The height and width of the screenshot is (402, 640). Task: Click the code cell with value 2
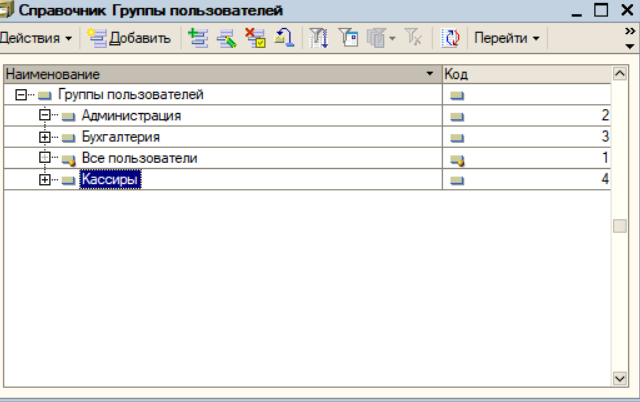(x=527, y=115)
